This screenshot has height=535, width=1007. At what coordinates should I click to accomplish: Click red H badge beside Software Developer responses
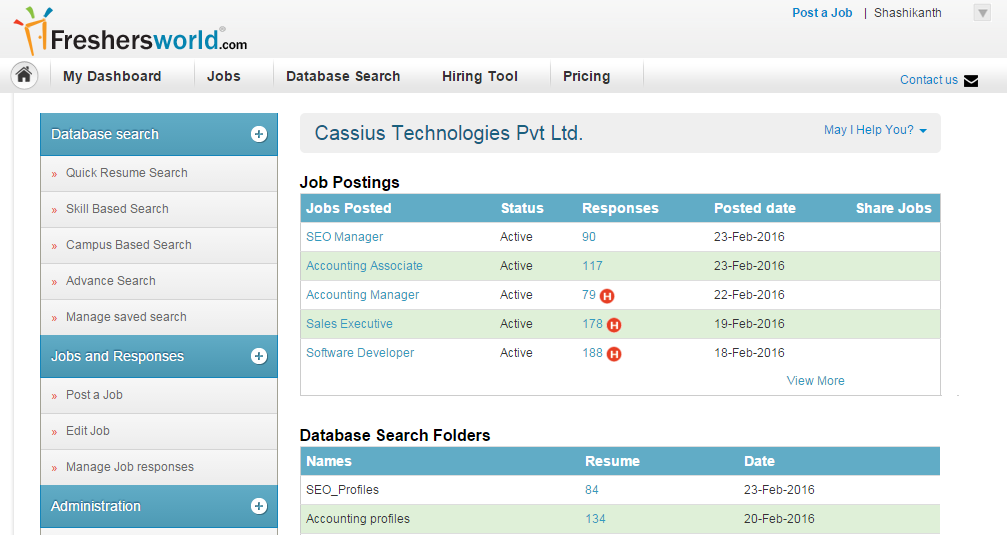click(614, 354)
